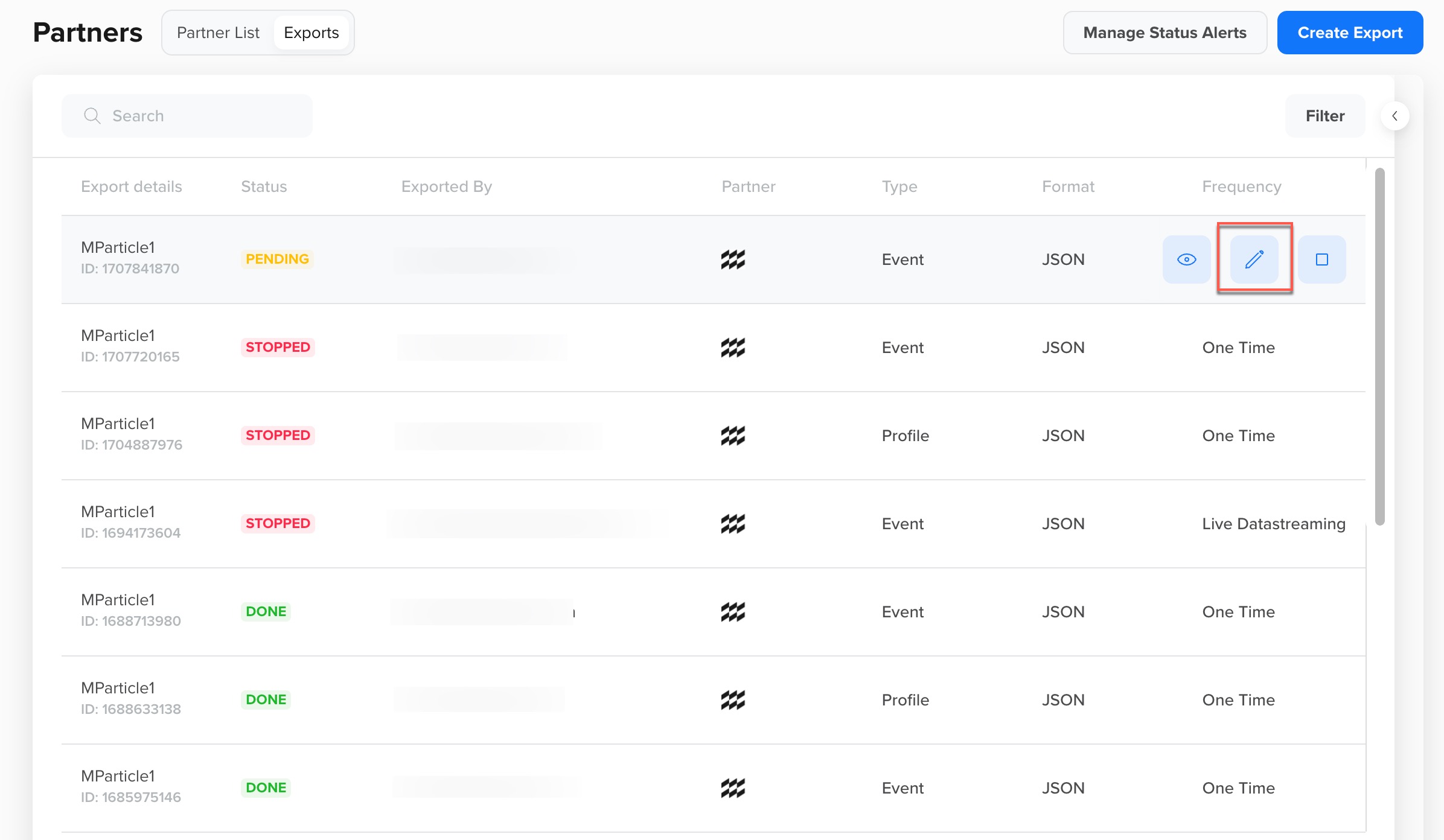This screenshot has width=1444, height=840.
Task: Click the Manage Status Alerts button
Action: pyautogui.click(x=1164, y=33)
